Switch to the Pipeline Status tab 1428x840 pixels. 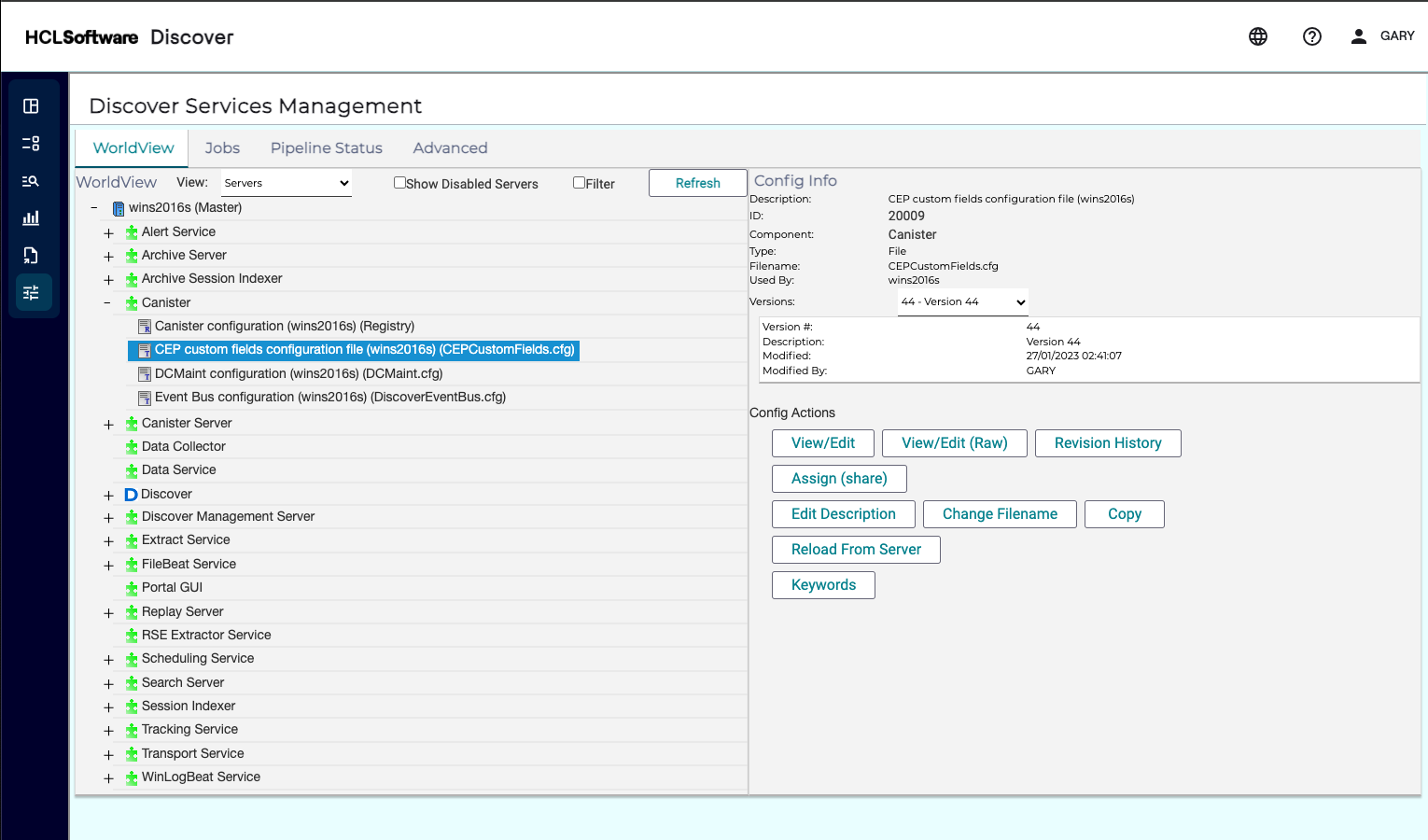click(x=326, y=147)
